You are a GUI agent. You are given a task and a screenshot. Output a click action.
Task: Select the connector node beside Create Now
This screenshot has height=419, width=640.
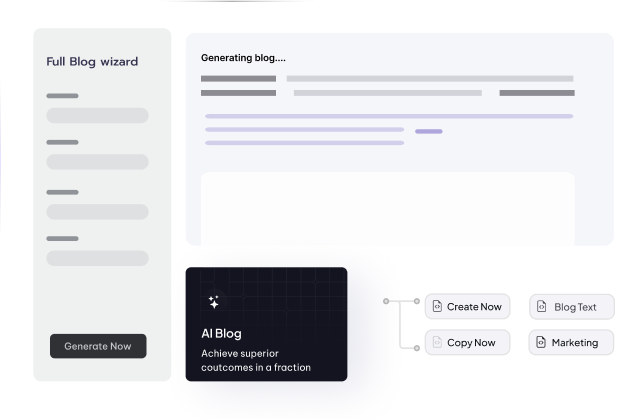pos(415,300)
